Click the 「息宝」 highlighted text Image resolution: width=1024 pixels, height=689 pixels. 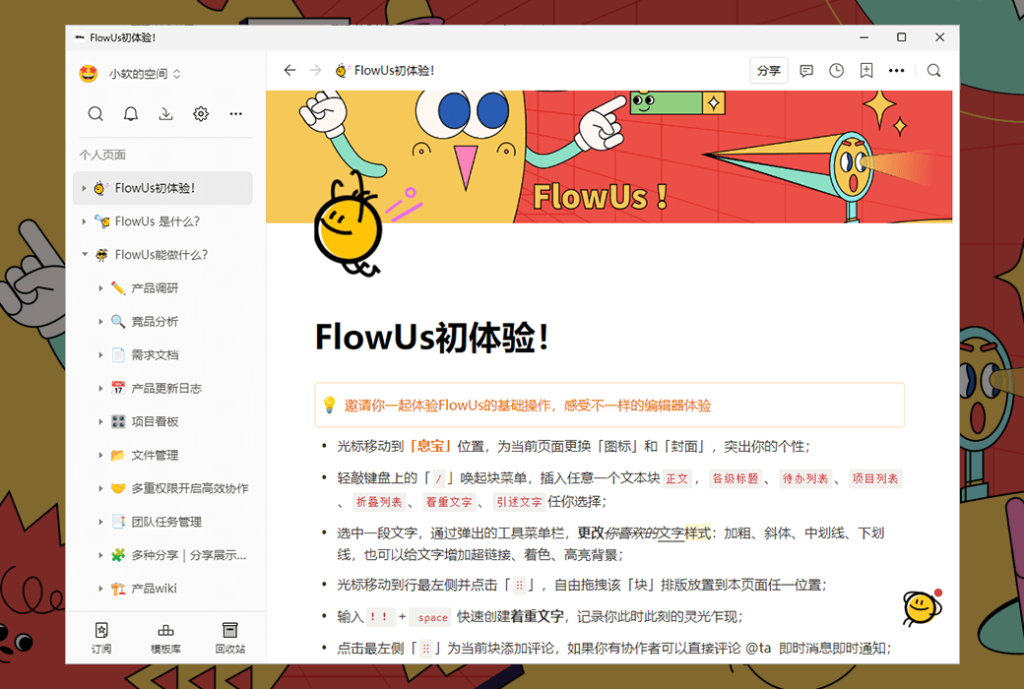[431, 446]
